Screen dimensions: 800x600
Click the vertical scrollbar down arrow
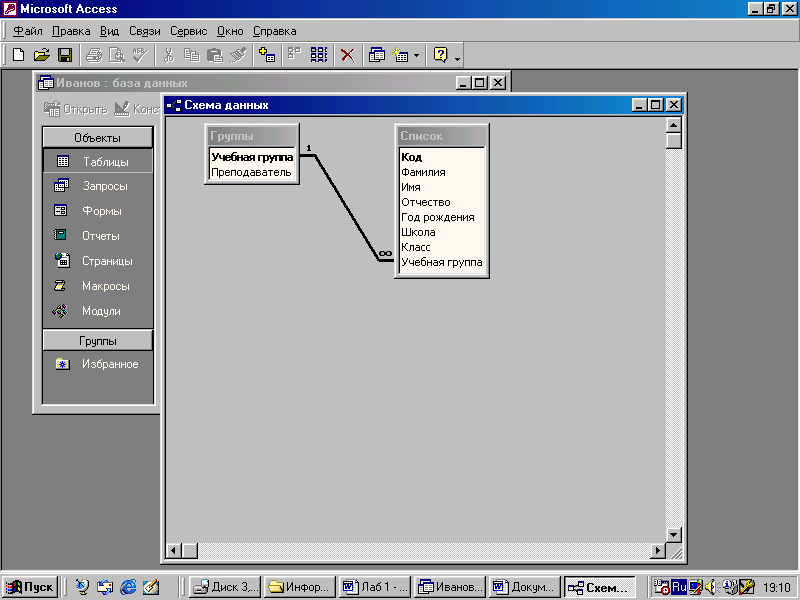pyautogui.click(x=674, y=535)
